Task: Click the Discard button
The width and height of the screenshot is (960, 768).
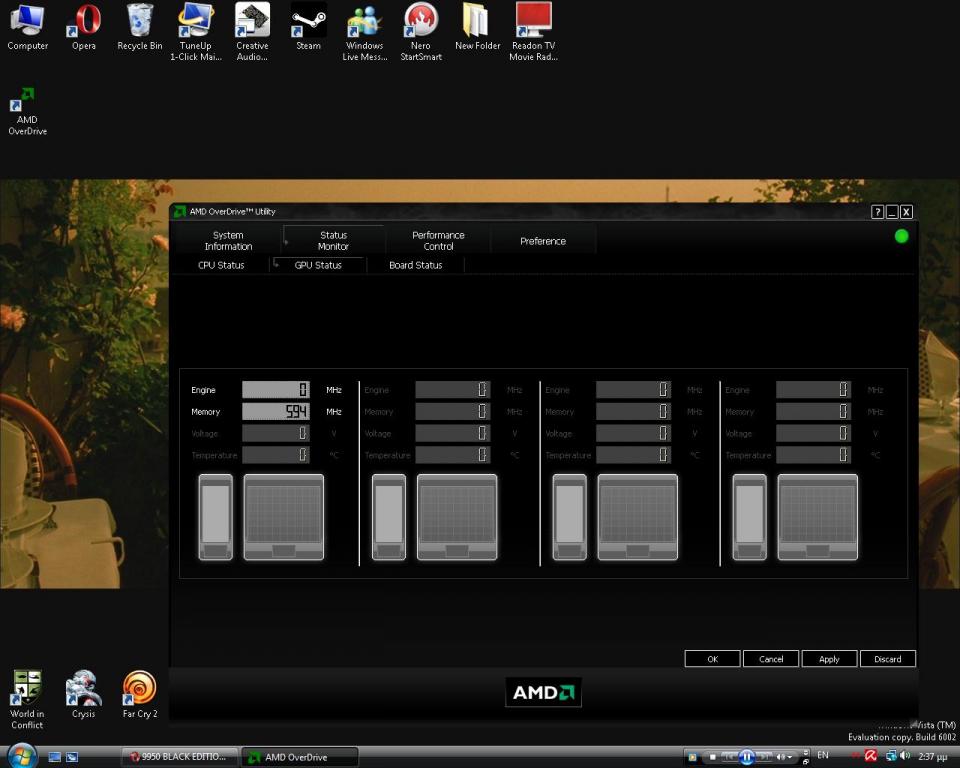Action: (x=888, y=659)
